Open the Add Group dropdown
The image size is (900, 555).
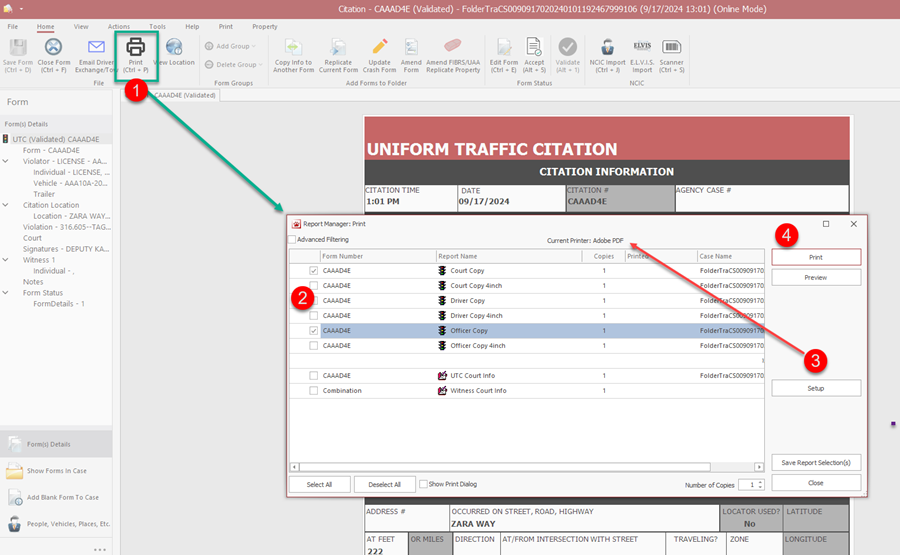[x=230, y=46]
